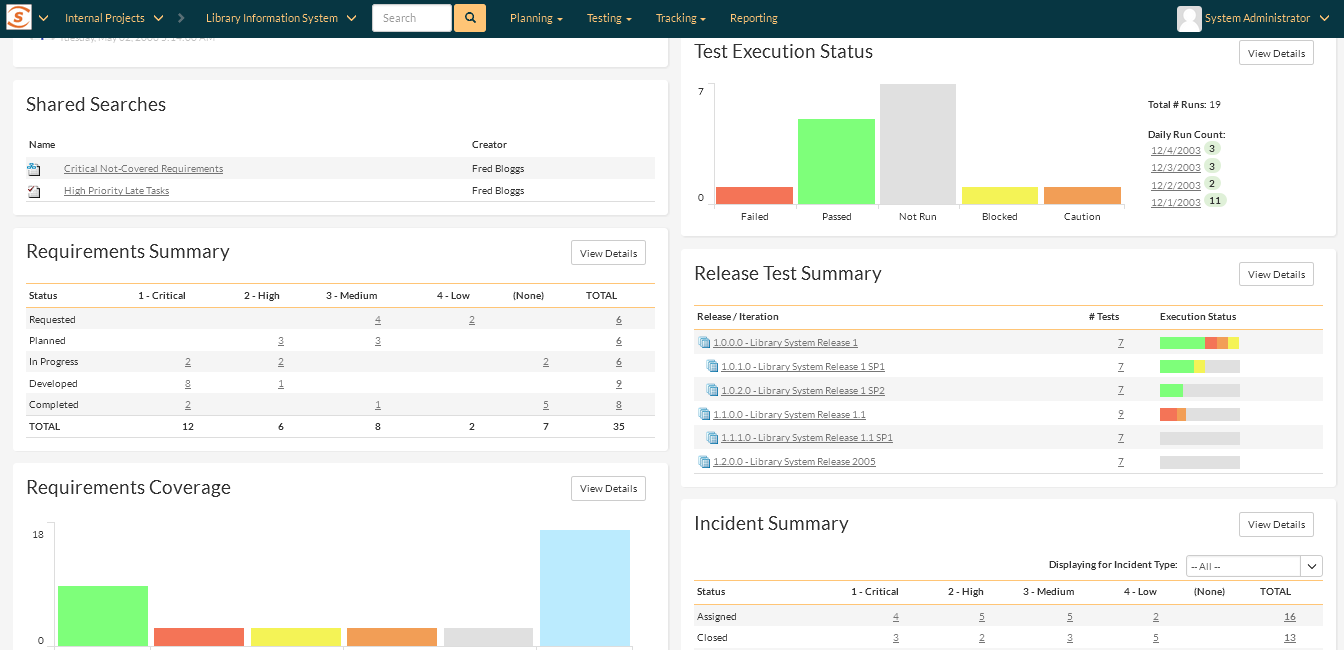The width and height of the screenshot is (1344, 650).
Task: Click the High Priority Late Tasks icon
Action: (x=34, y=191)
